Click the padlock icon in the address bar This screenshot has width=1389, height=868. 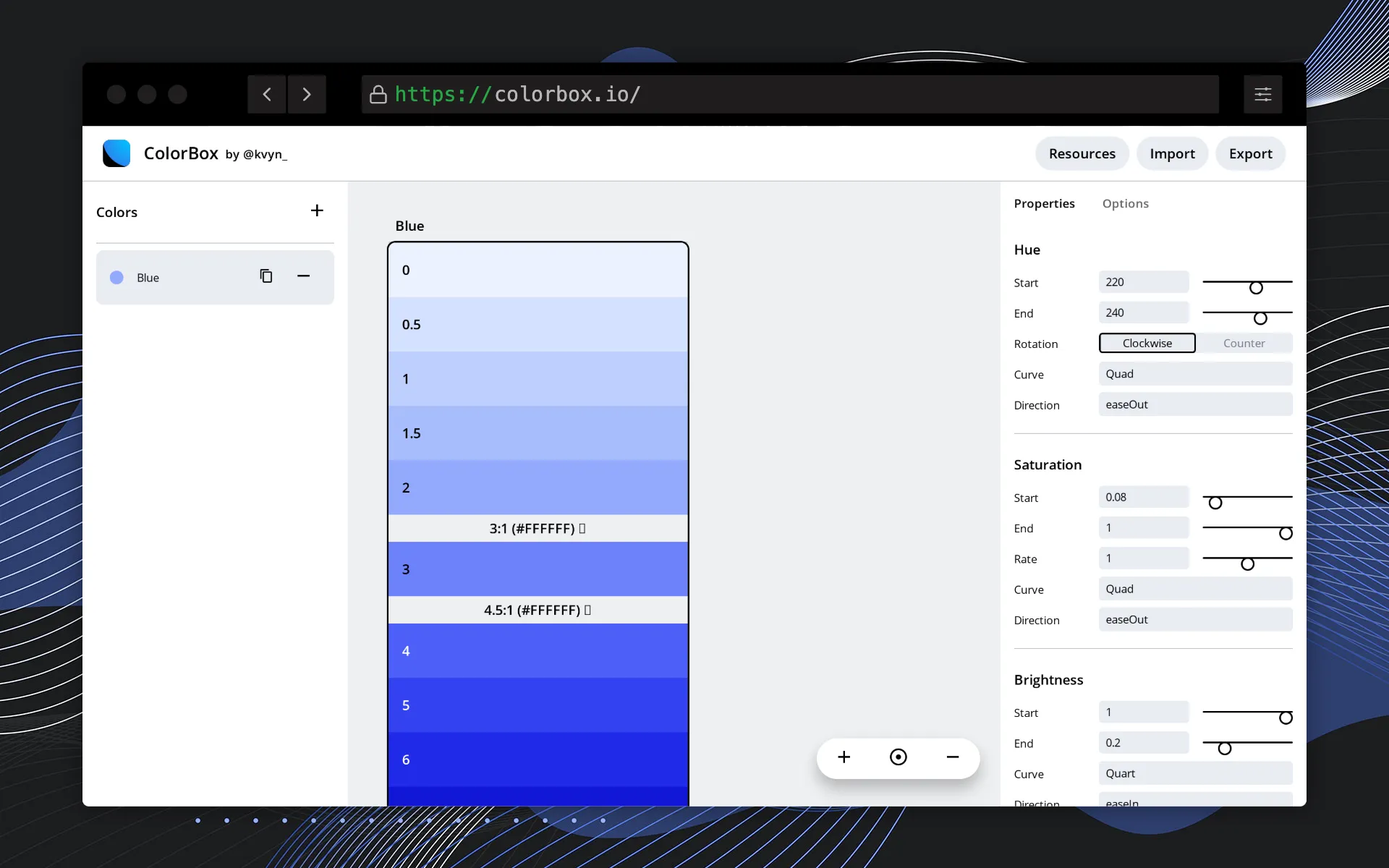click(378, 95)
